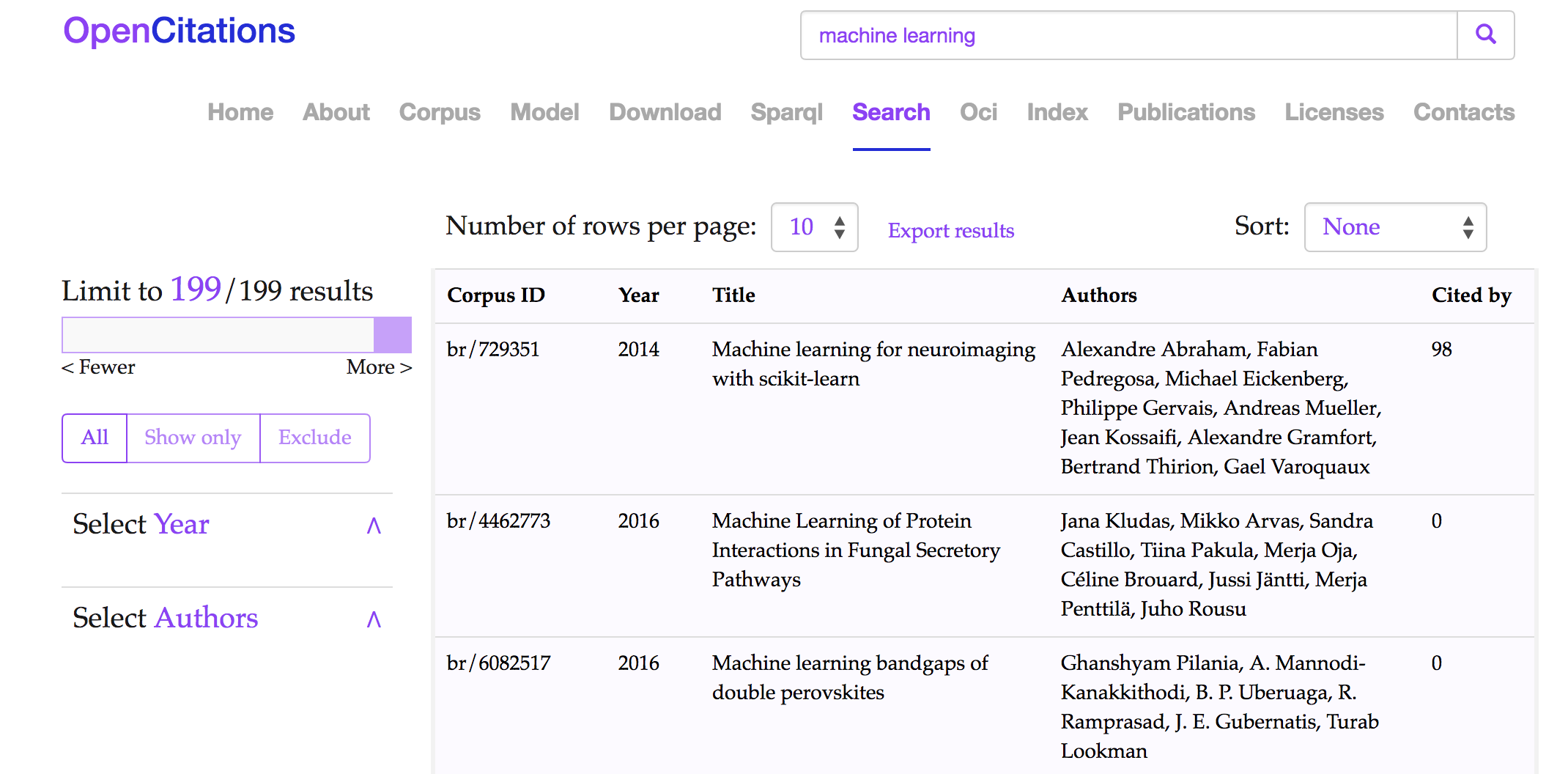Switch filter mode to Exclude
The height and width of the screenshot is (774, 1568).
tap(314, 438)
